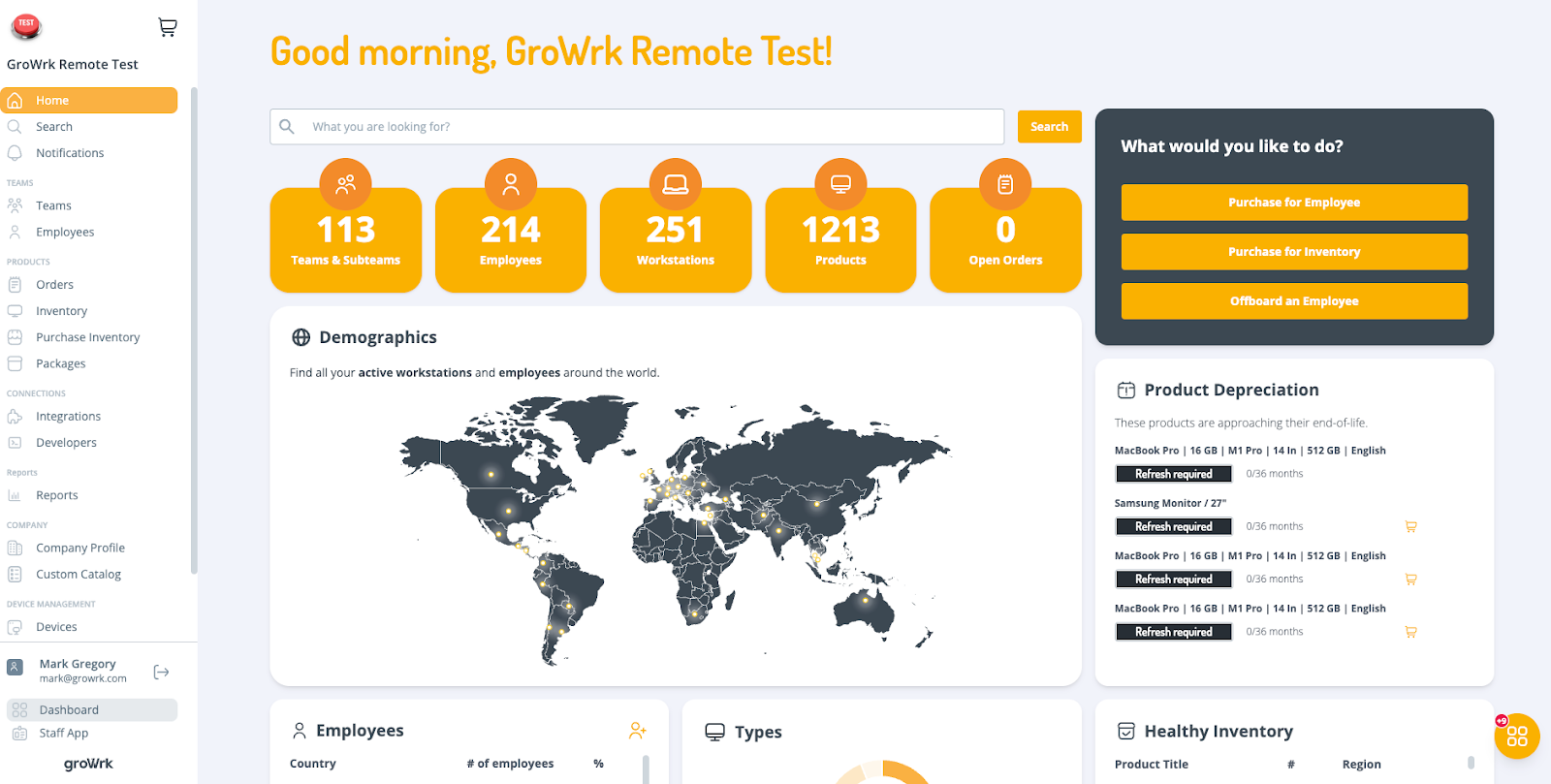Open the orange floating apps widget button

click(x=1516, y=737)
